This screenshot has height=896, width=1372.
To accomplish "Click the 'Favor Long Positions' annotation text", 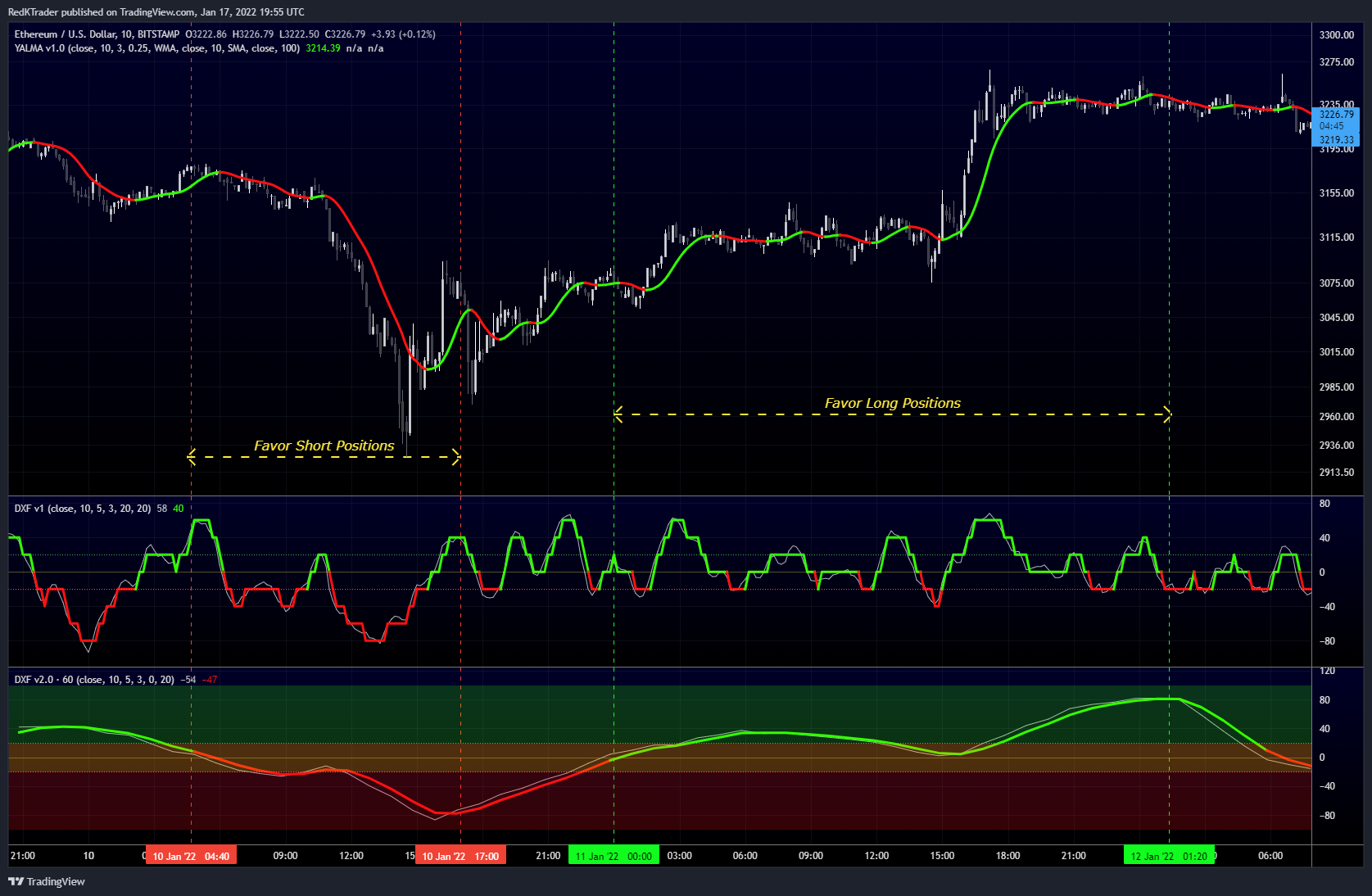I will (892, 403).
